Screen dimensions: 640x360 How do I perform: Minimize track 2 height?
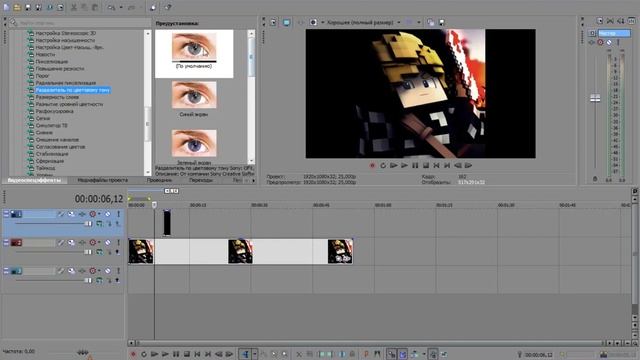pyautogui.click(x=6, y=242)
